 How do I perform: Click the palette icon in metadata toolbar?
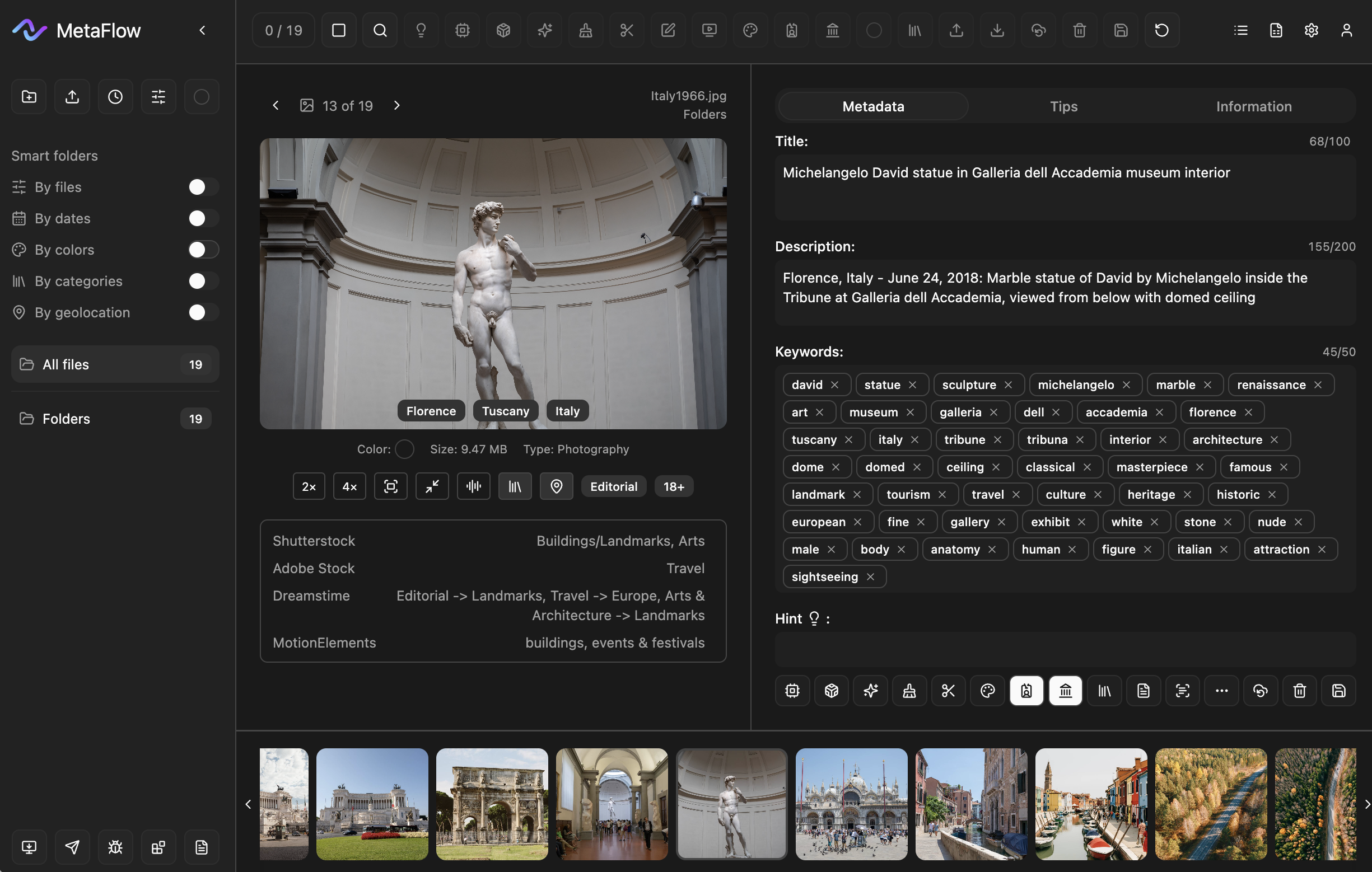click(987, 691)
